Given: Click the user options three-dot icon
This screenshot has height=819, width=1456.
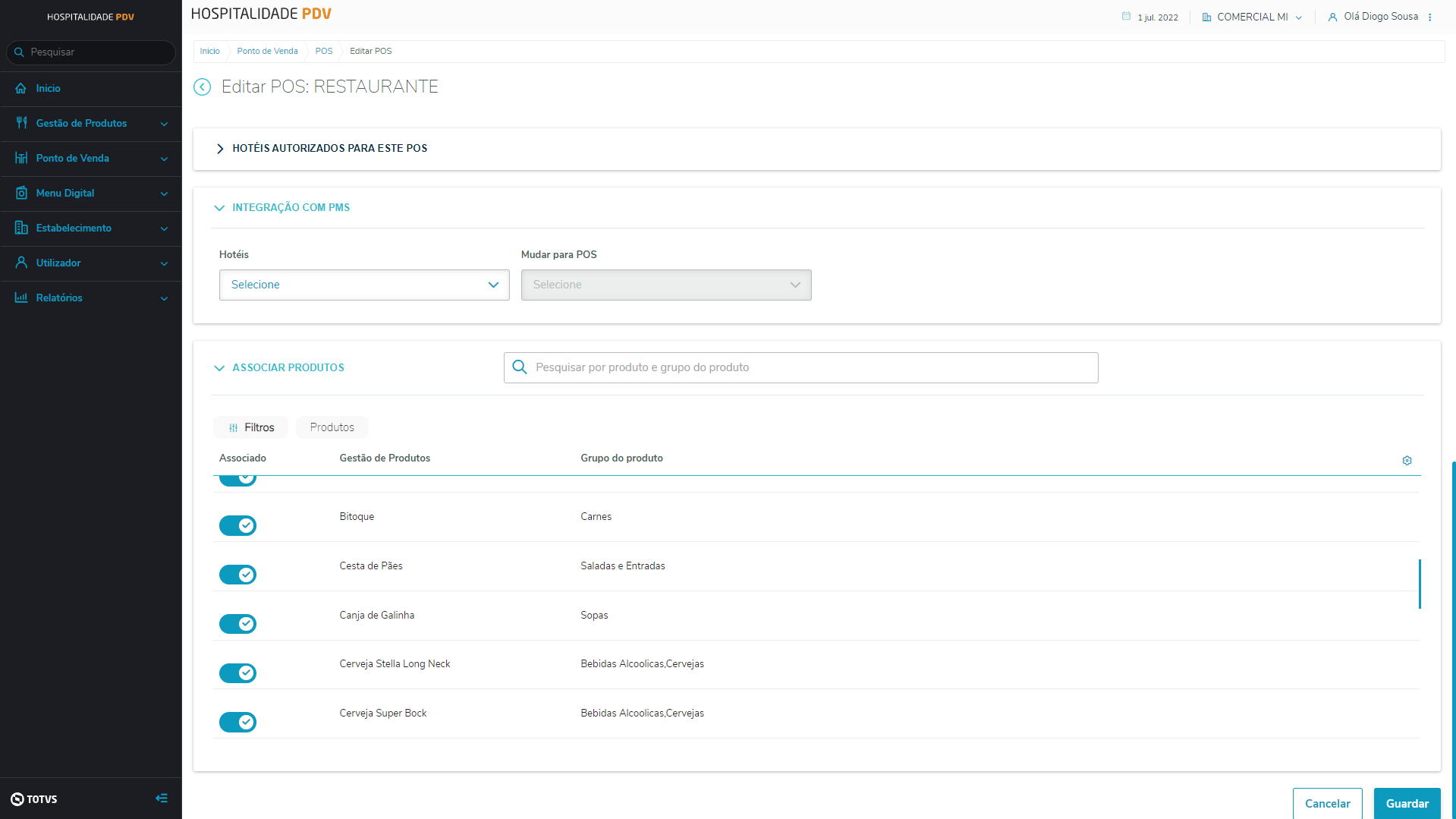Looking at the screenshot, I should [1430, 17].
